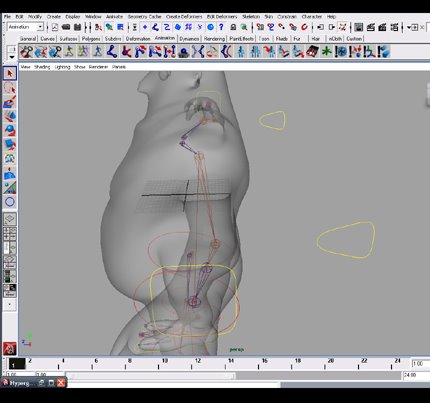Viewport: 430px width, 403px height.
Task: Open the toolbox layout quick arrow
Action: [x=10, y=304]
